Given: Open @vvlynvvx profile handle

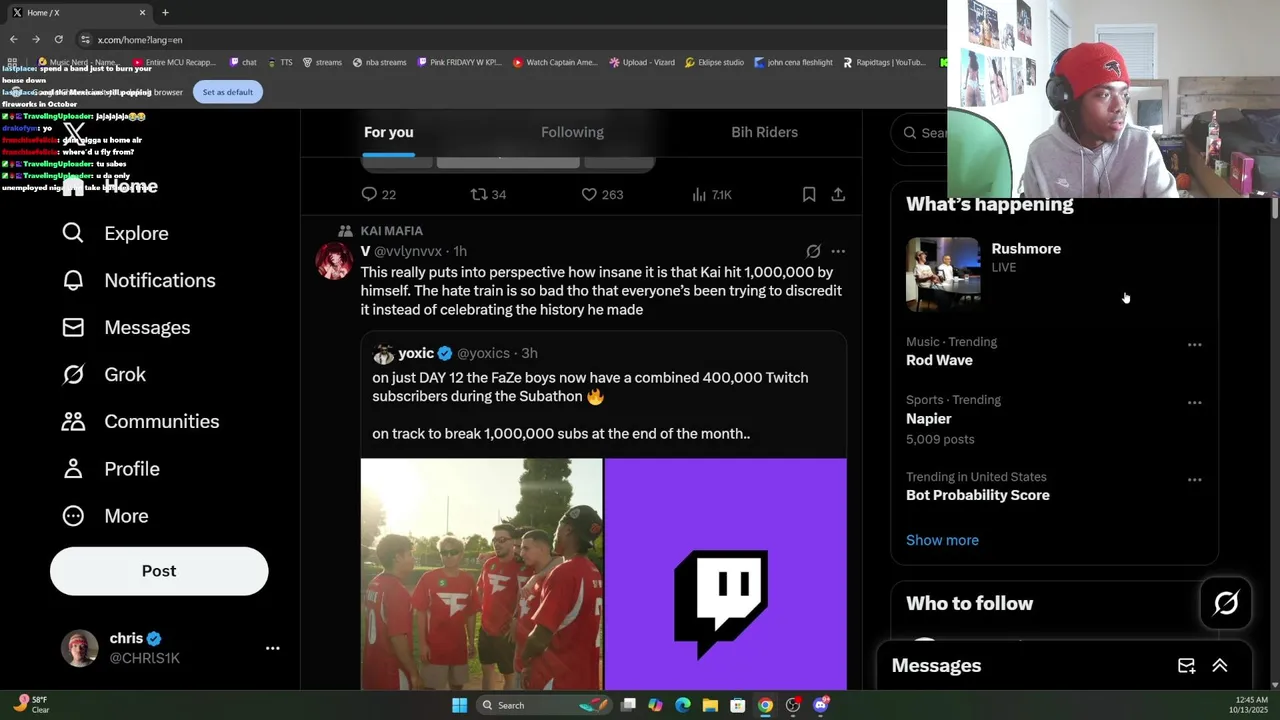Looking at the screenshot, I should [x=408, y=251].
